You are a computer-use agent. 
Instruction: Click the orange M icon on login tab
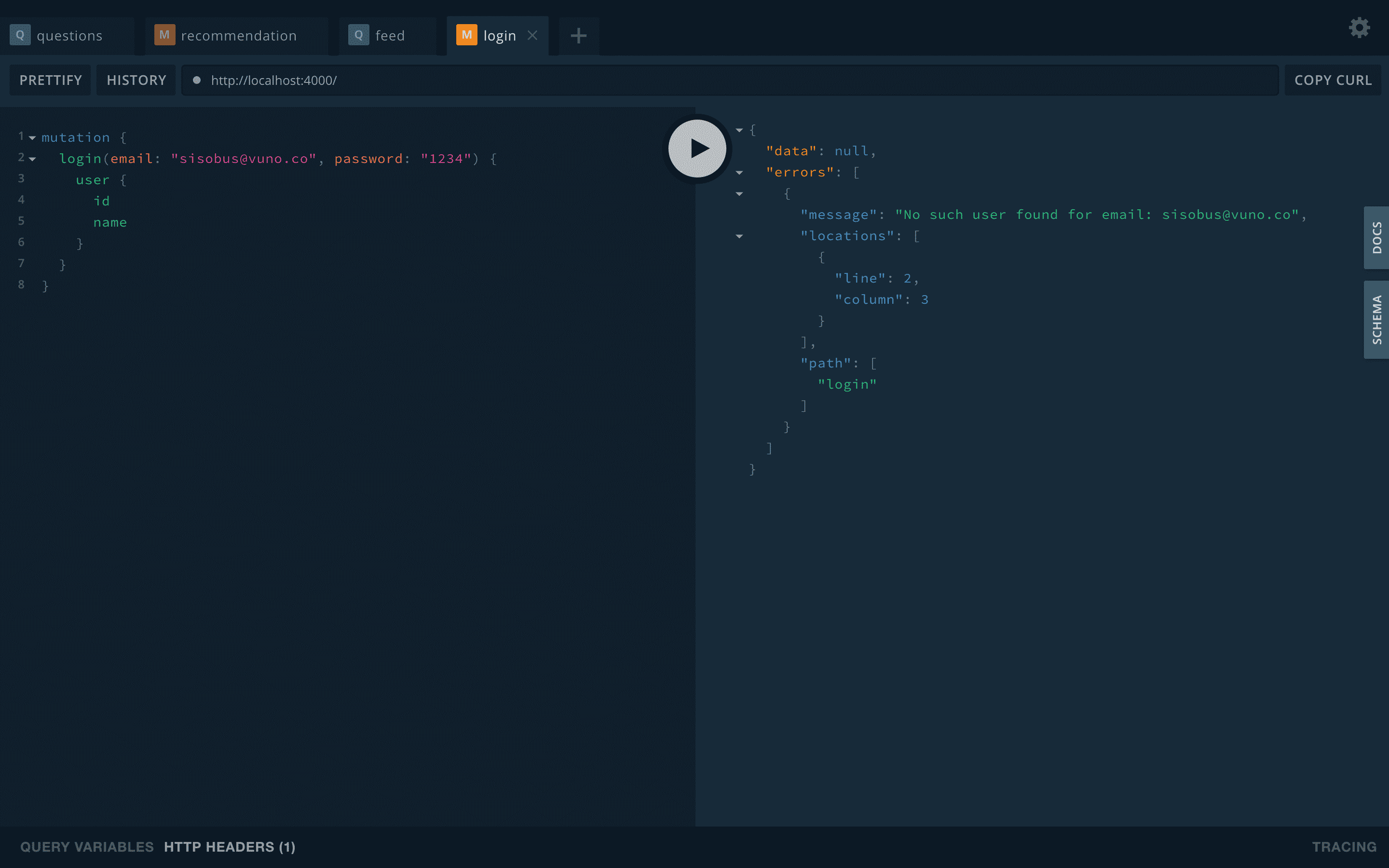pyautogui.click(x=467, y=35)
